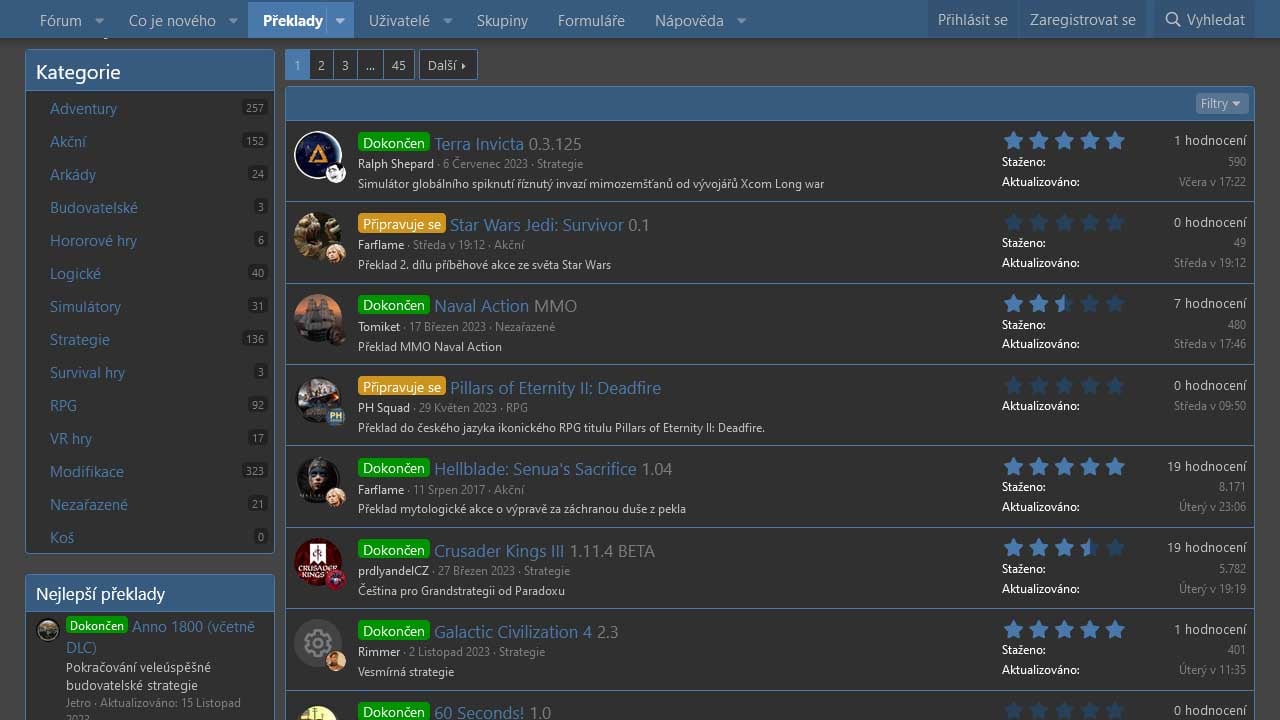Expand the Fórum menu dropdown arrow
Screen dimensions: 1280x720
pos(99,20)
